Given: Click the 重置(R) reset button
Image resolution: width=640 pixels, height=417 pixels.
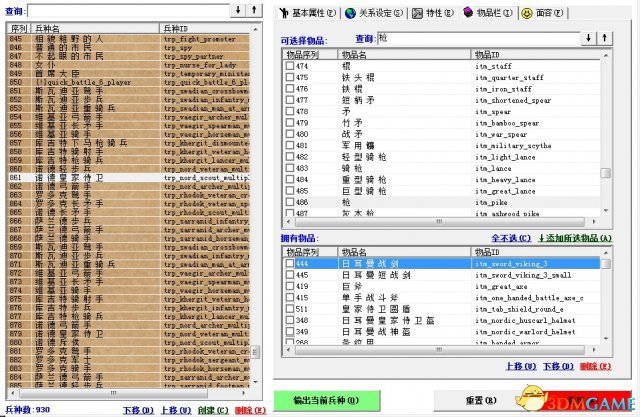Looking at the screenshot, I should click(481, 400).
